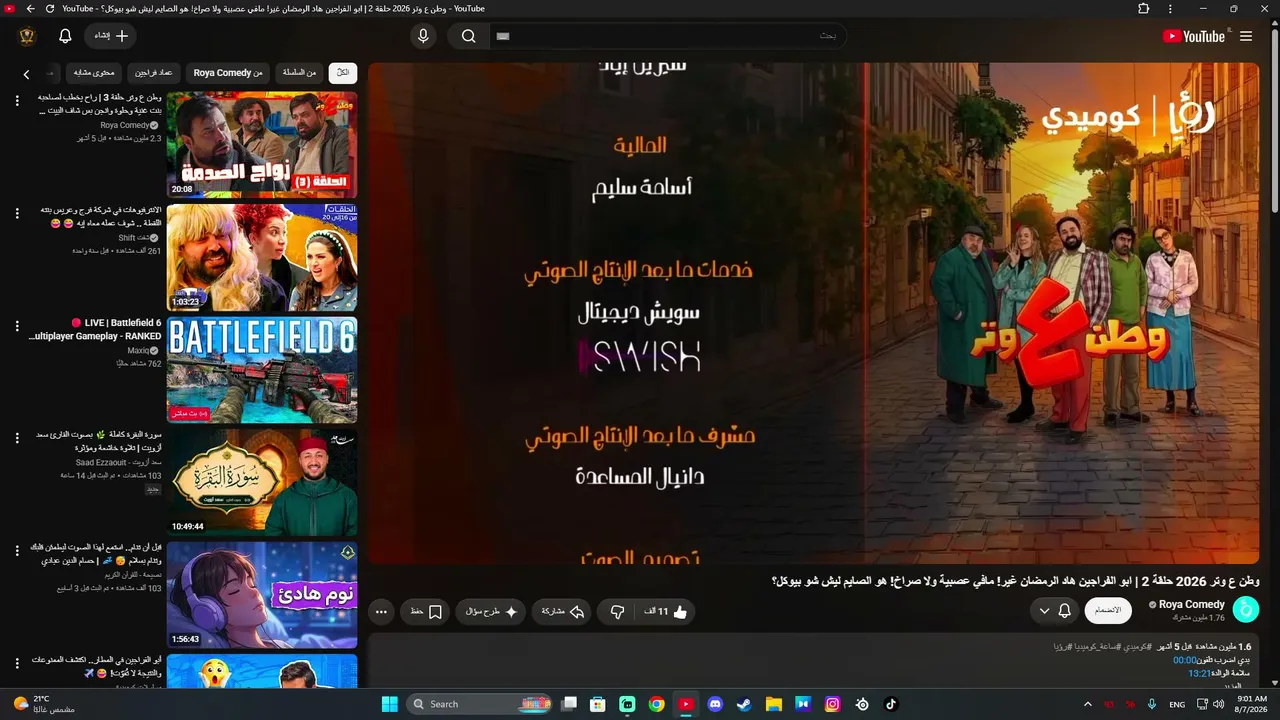Select the 'عماد فراجين' filter chip
Image resolution: width=1280 pixels, height=720 pixels.
pos(154,73)
